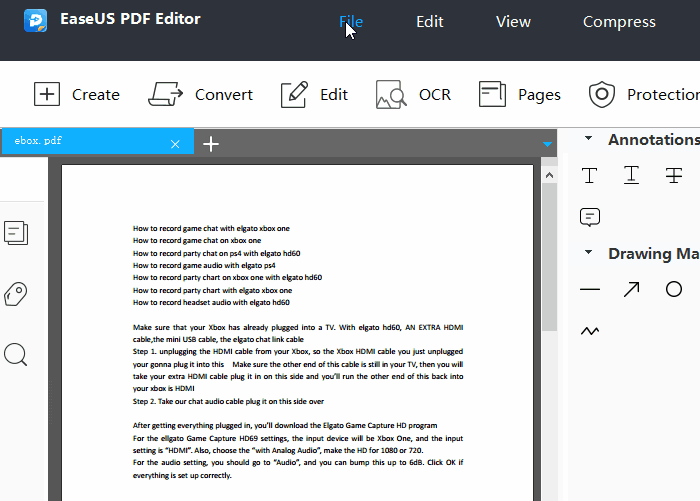
Task: Select the comment note annotation tool
Action: 590,217
